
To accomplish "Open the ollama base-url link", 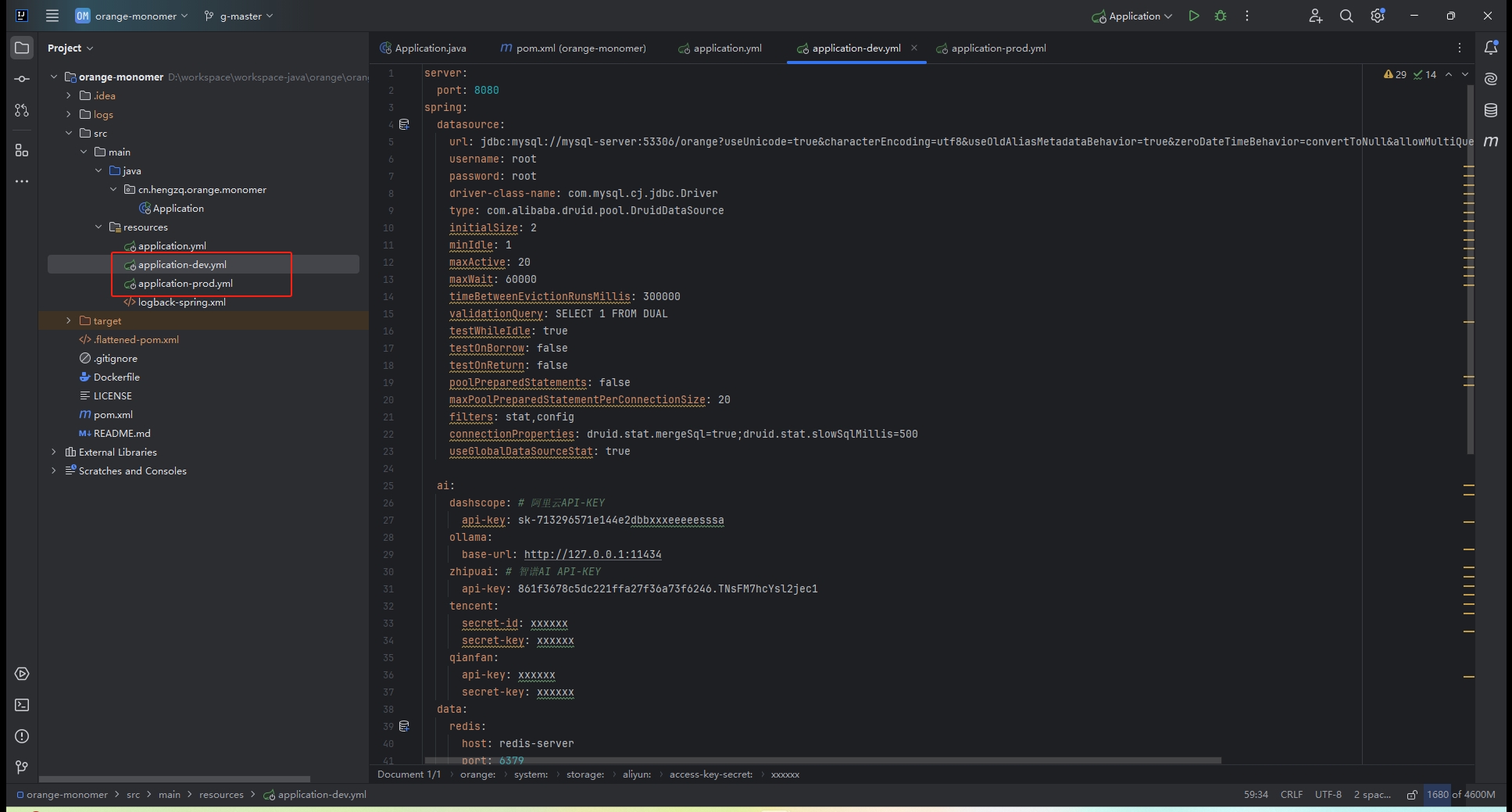I will (x=592, y=554).
